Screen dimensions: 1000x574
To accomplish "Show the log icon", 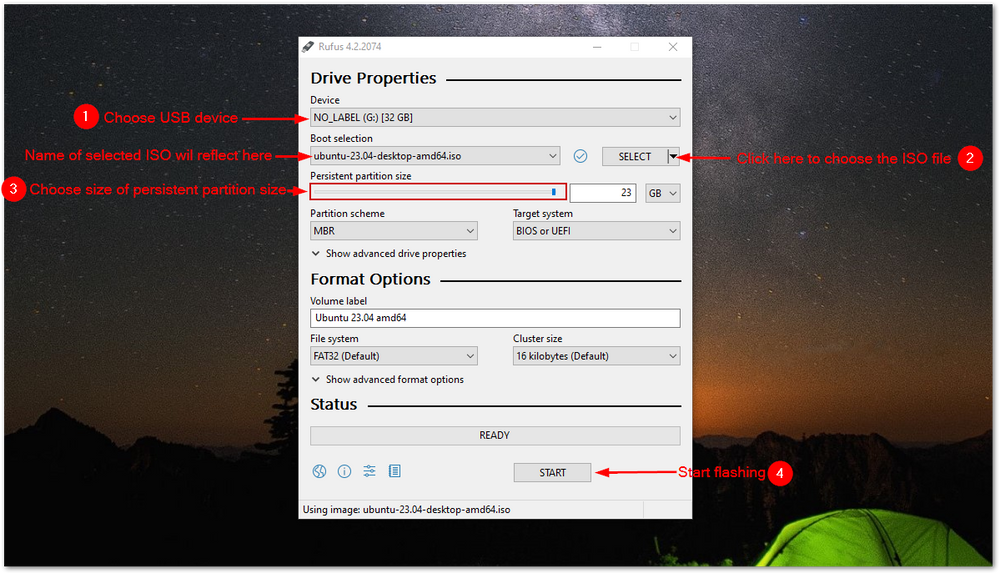I will (395, 471).
